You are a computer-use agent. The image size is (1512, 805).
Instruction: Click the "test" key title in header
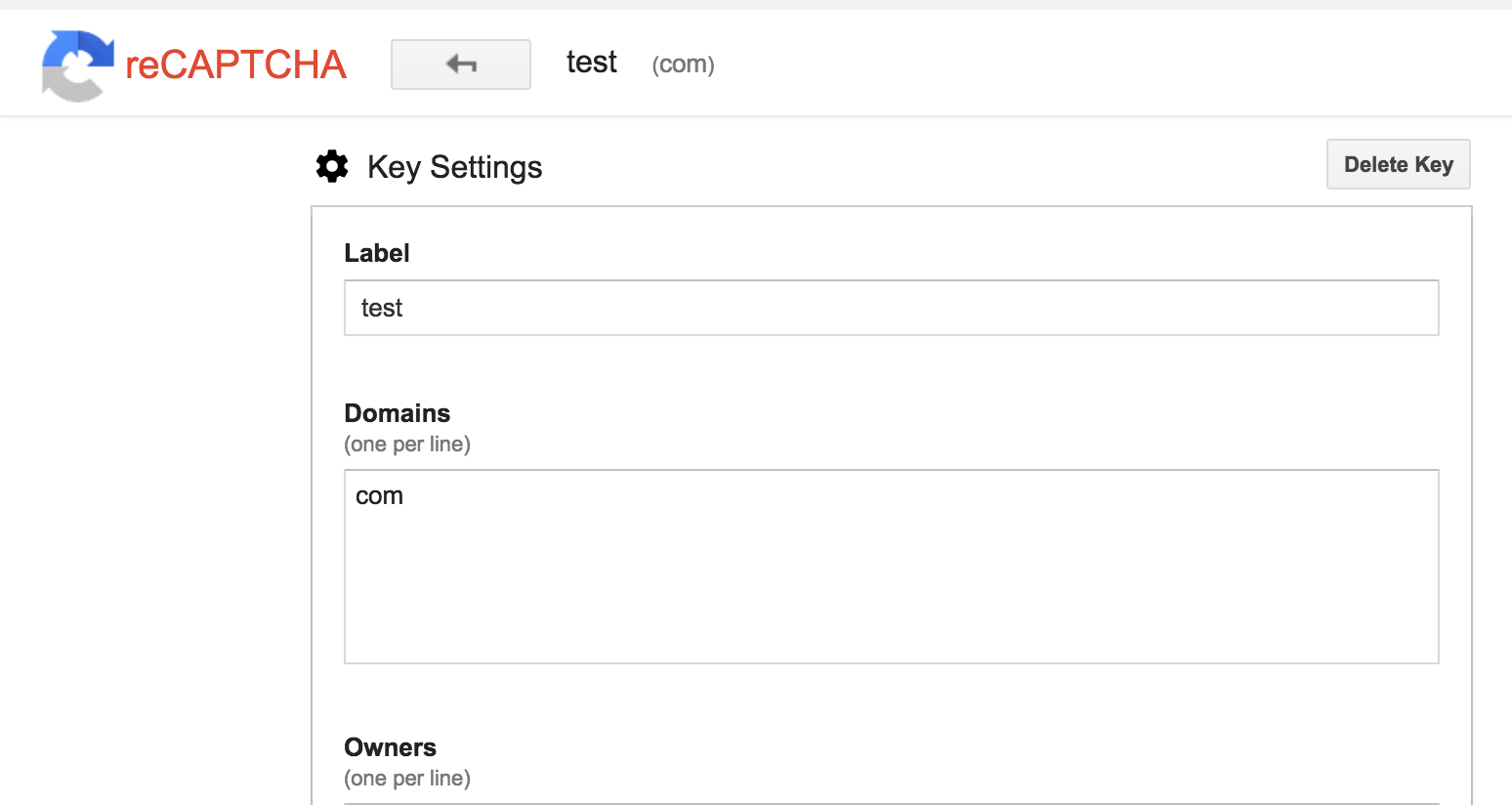(591, 63)
